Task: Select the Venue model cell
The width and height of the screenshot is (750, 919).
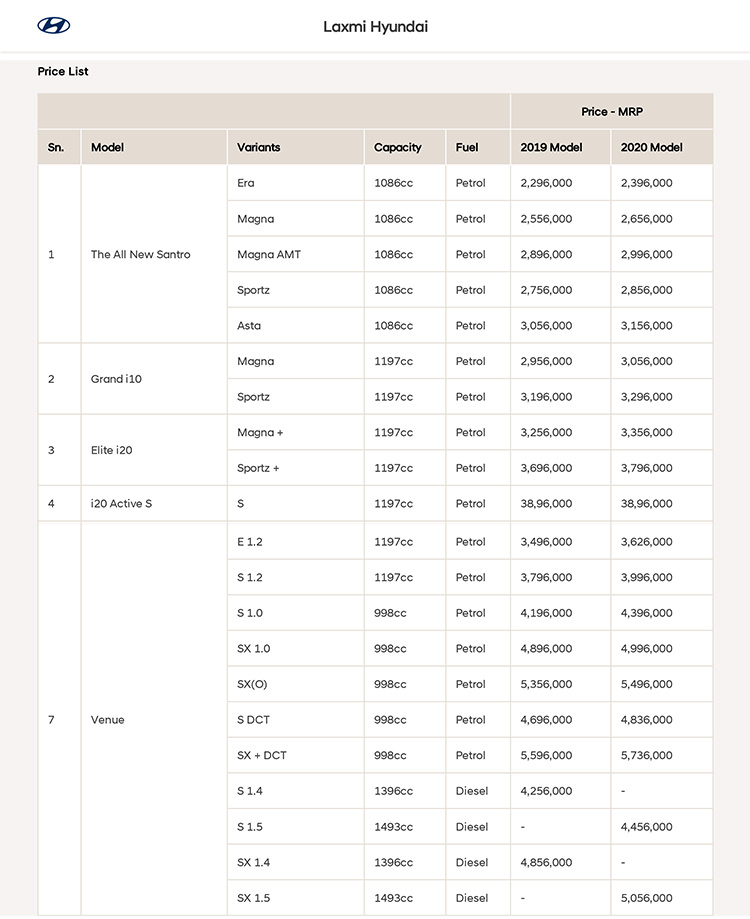Action: coord(107,720)
